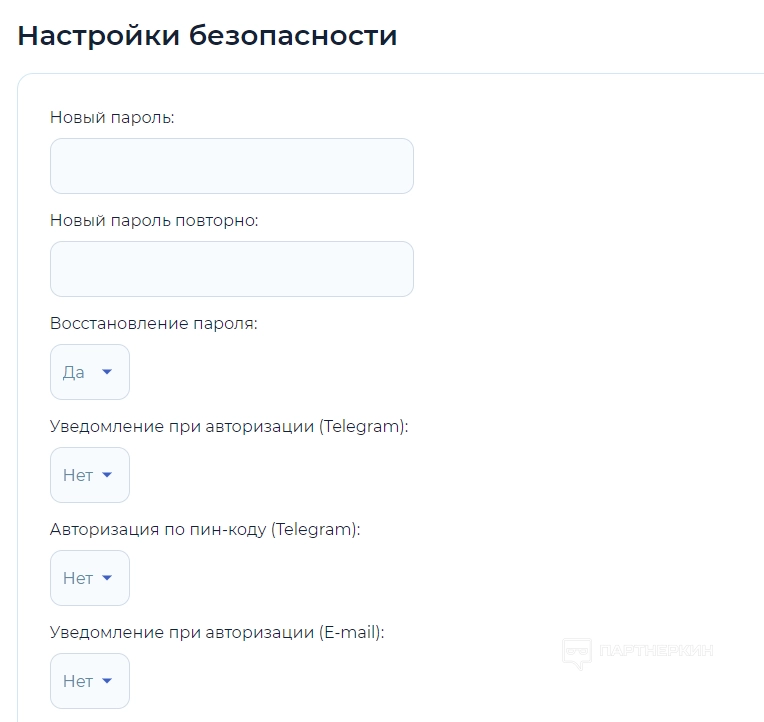
Task: Click the arrow icon in Уведомление при авторизации (Telegram) dropdown
Action: tap(108, 475)
